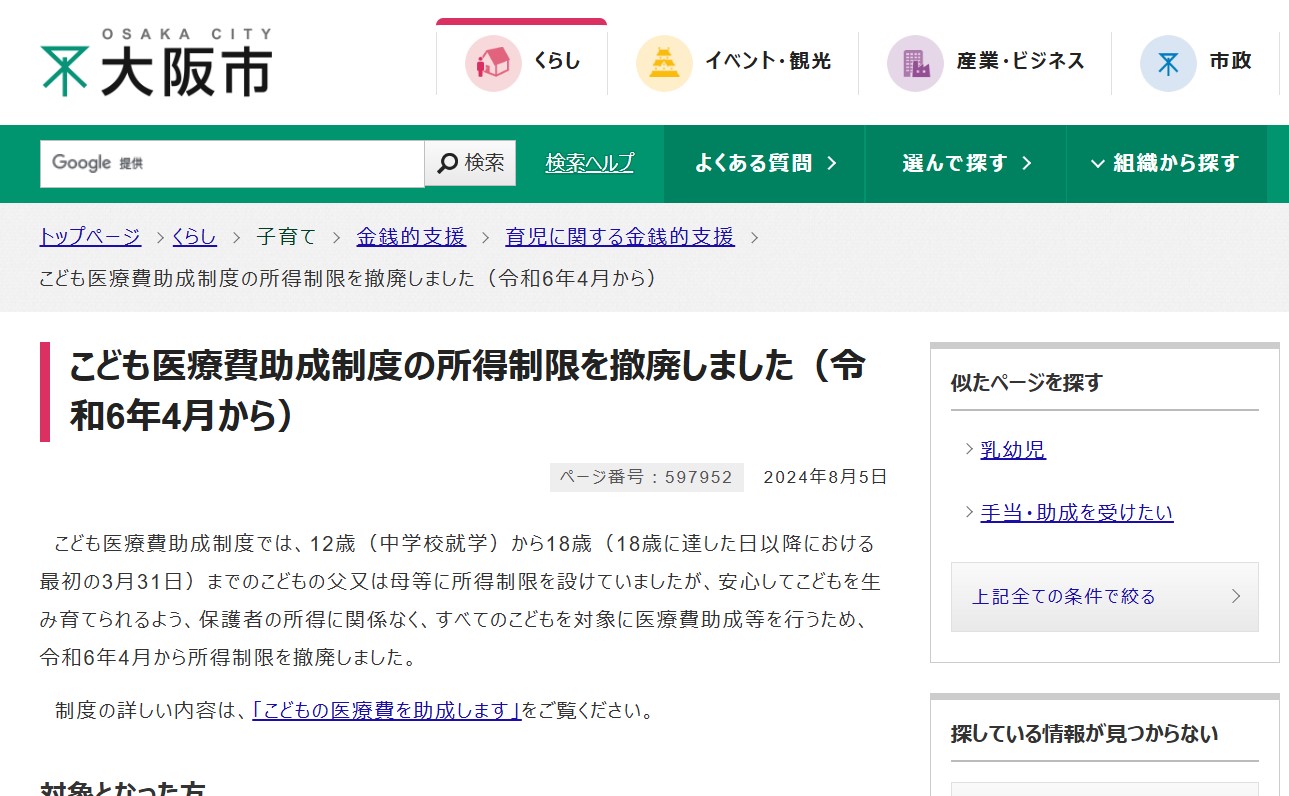
Task: Click the magnifier 検索 search button
Action: 471,163
